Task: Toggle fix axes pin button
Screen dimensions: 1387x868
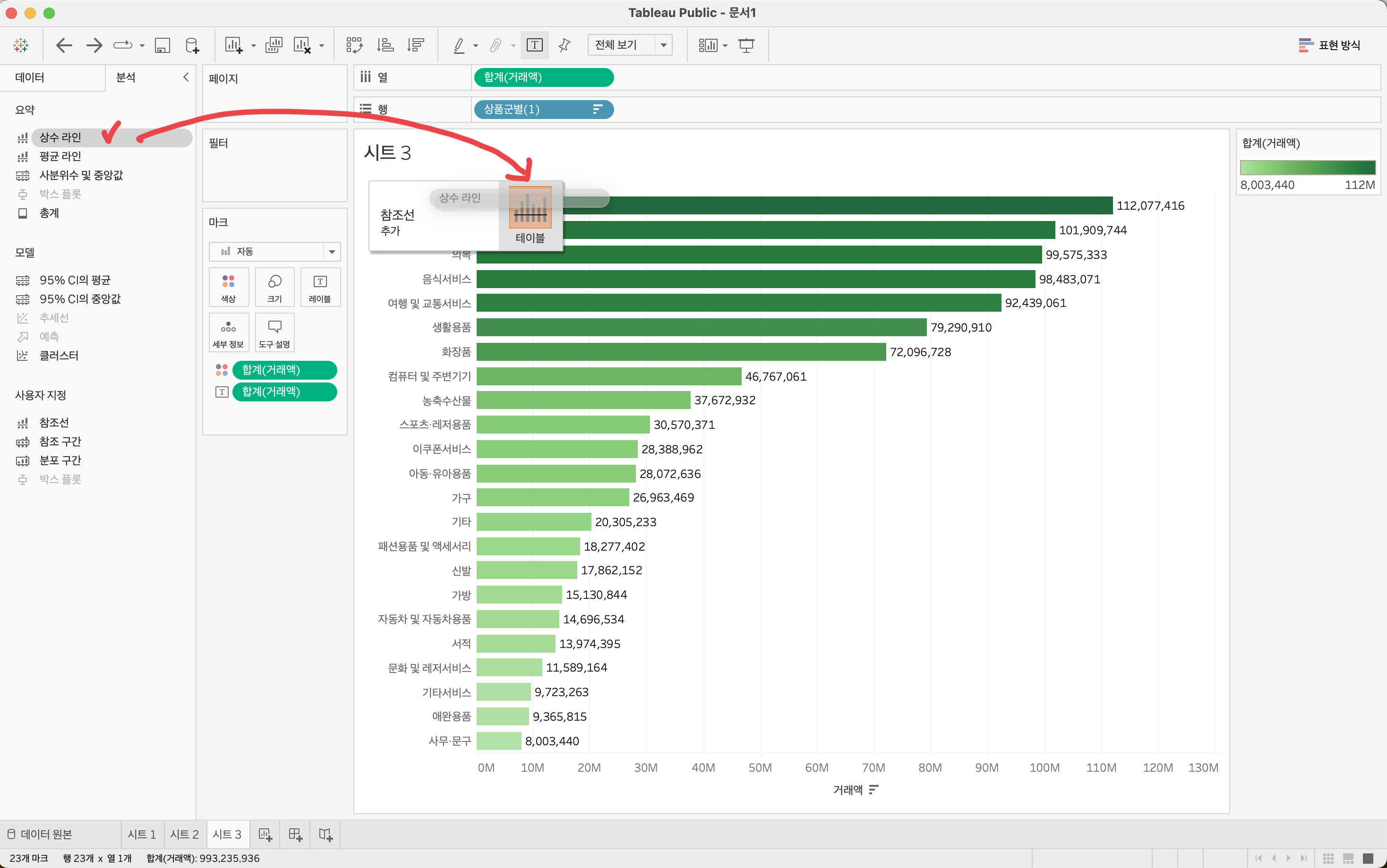Action: point(565,45)
